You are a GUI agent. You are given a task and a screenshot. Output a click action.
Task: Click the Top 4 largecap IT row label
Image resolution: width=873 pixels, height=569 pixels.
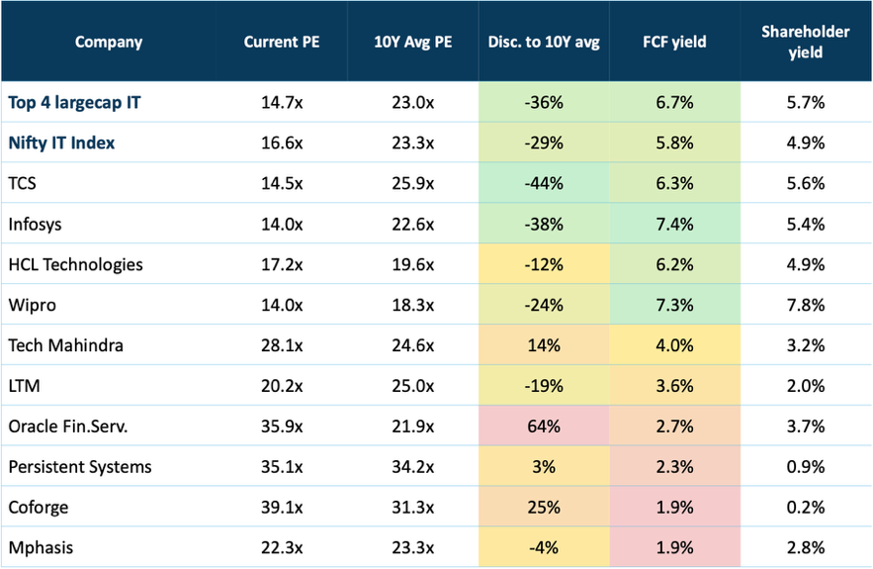click(74, 102)
